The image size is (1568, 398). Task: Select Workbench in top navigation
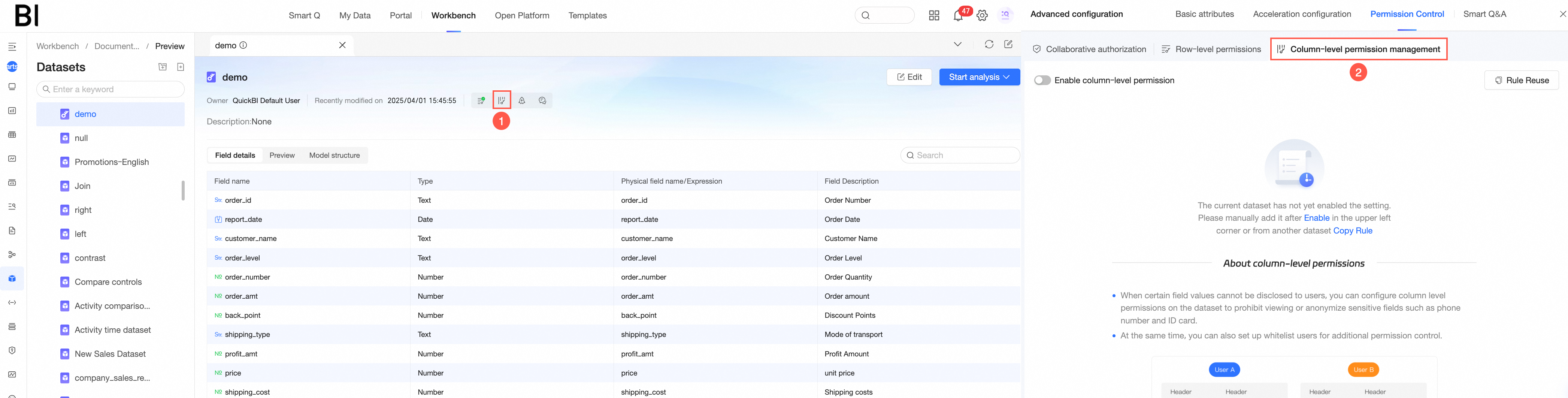tap(454, 16)
